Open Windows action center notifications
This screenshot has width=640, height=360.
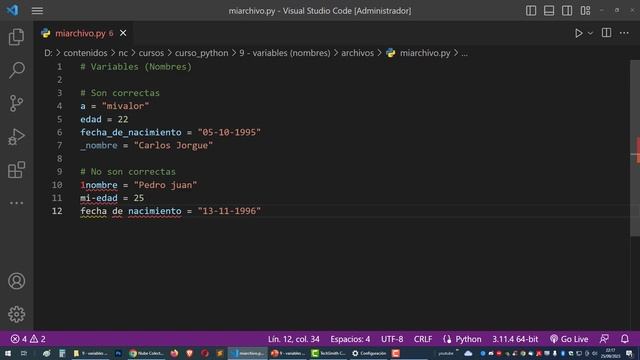tap(629, 353)
